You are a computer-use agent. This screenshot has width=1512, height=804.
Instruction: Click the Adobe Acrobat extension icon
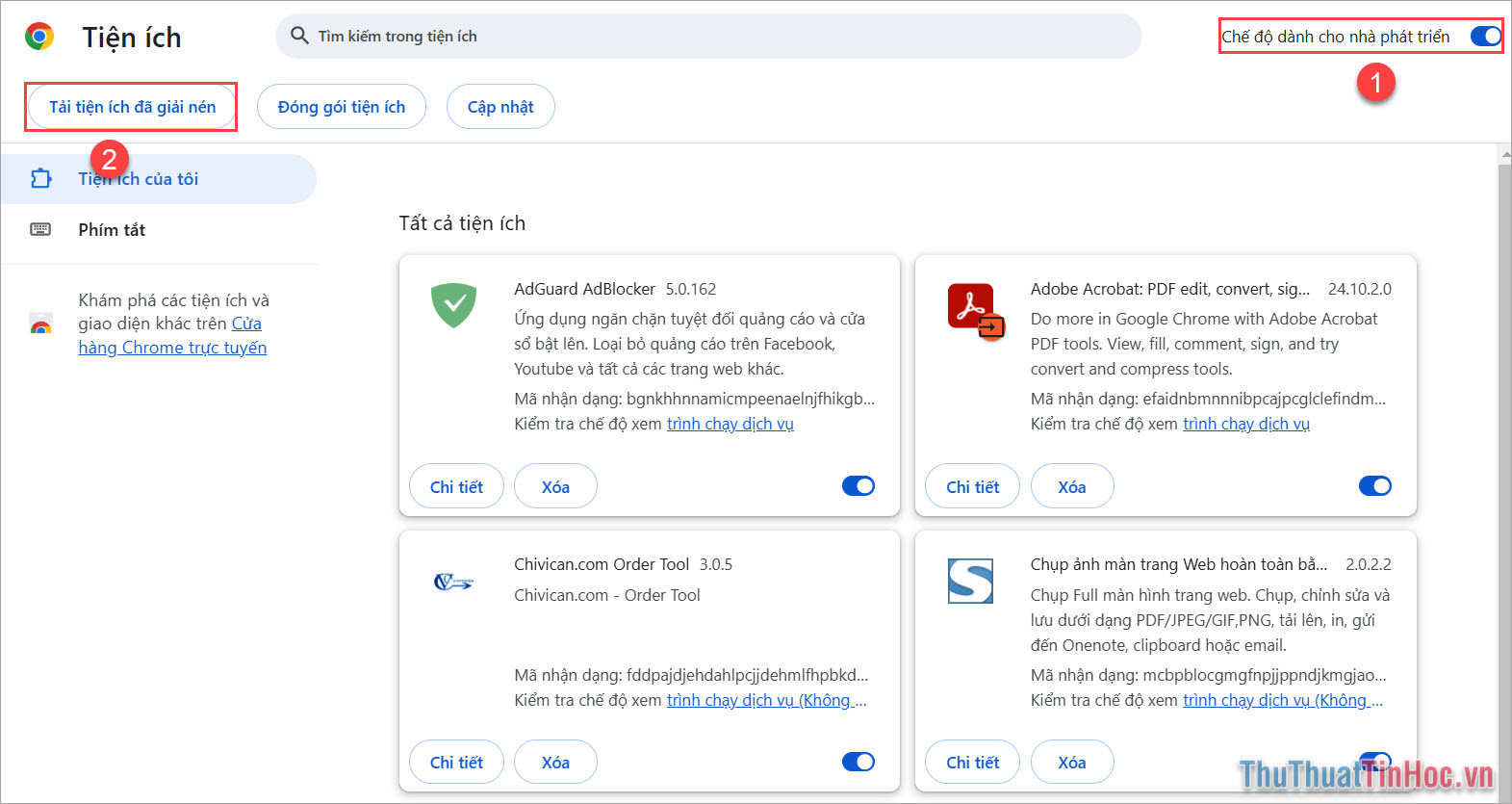pyautogui.click(x=974, y=310)
